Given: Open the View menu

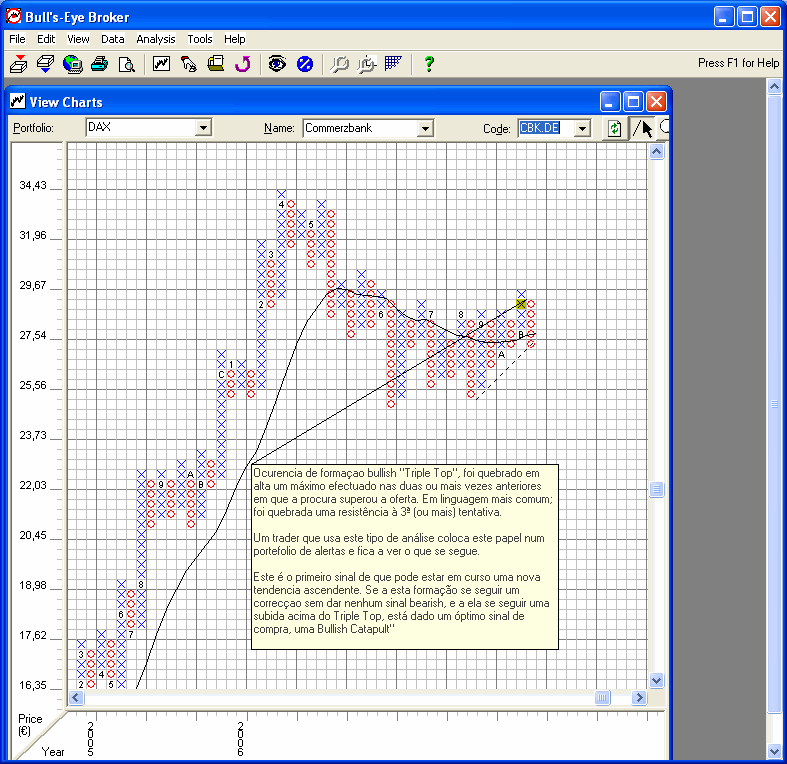Looking at the screenshot, I should [x=78, y=39].
